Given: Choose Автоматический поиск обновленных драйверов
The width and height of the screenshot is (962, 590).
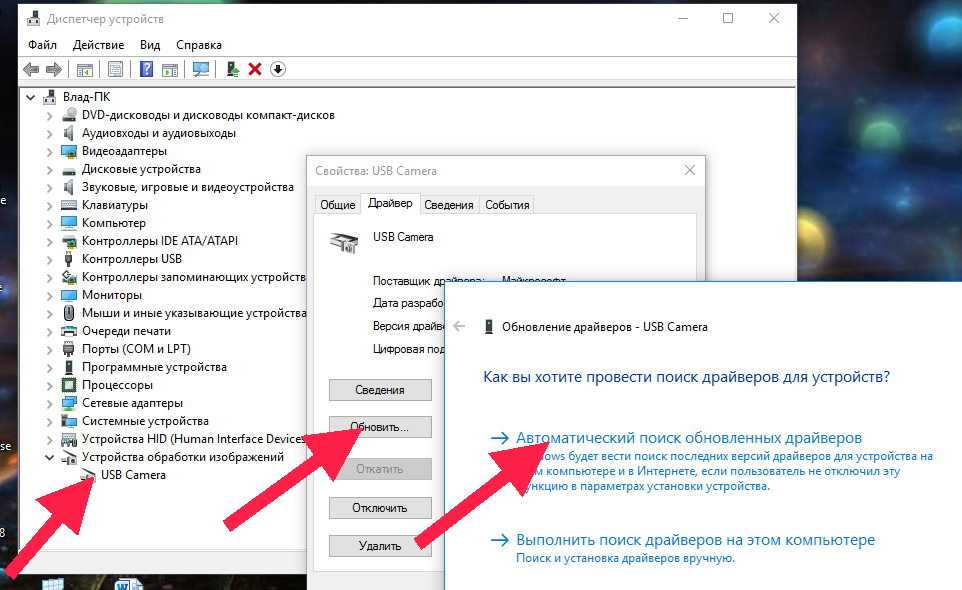Looking at the screenshot, I should click(x=688, y=438).
